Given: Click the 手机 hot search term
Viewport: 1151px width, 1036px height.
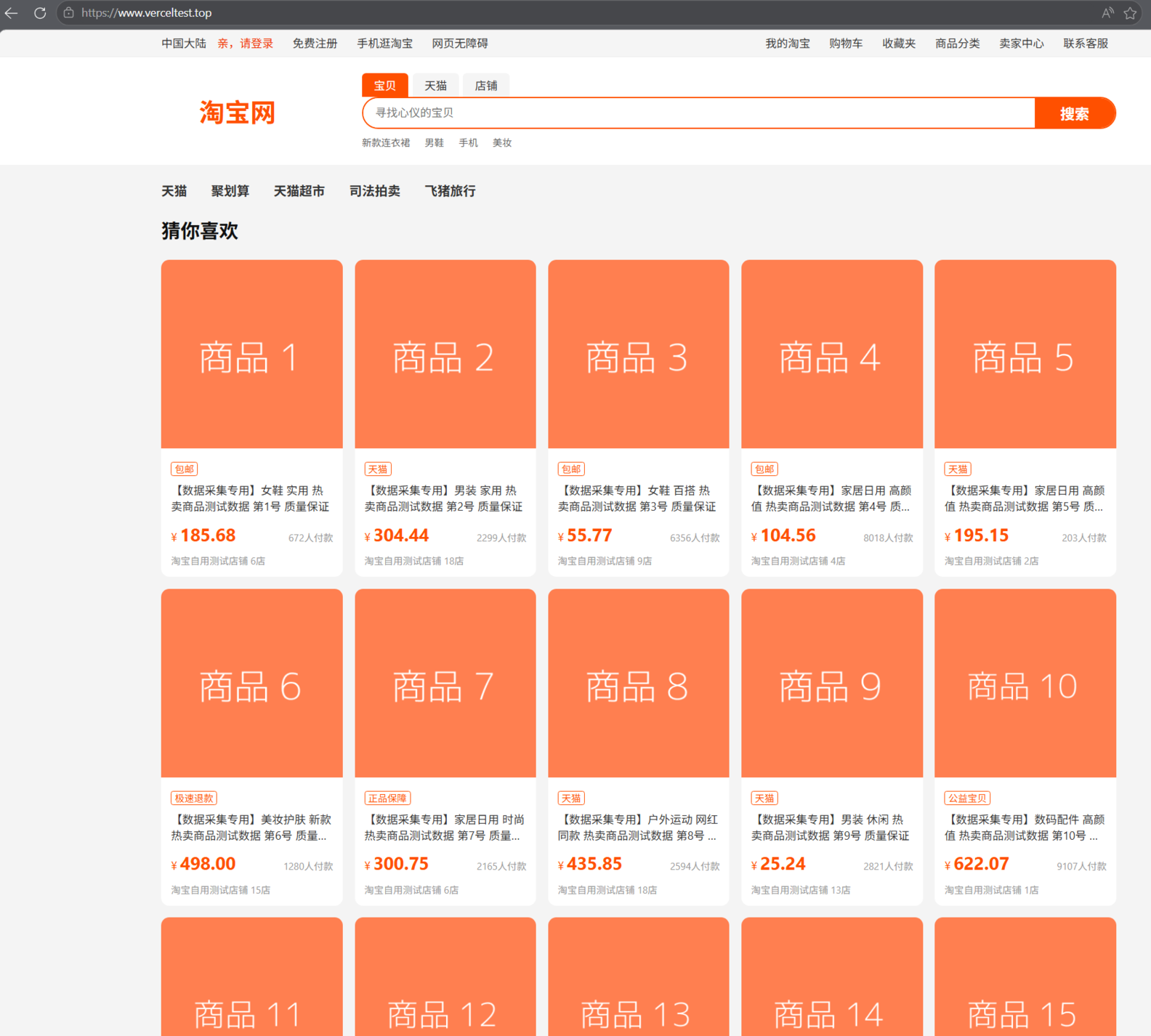Looking at the screenshot, I should click(468, 143).
